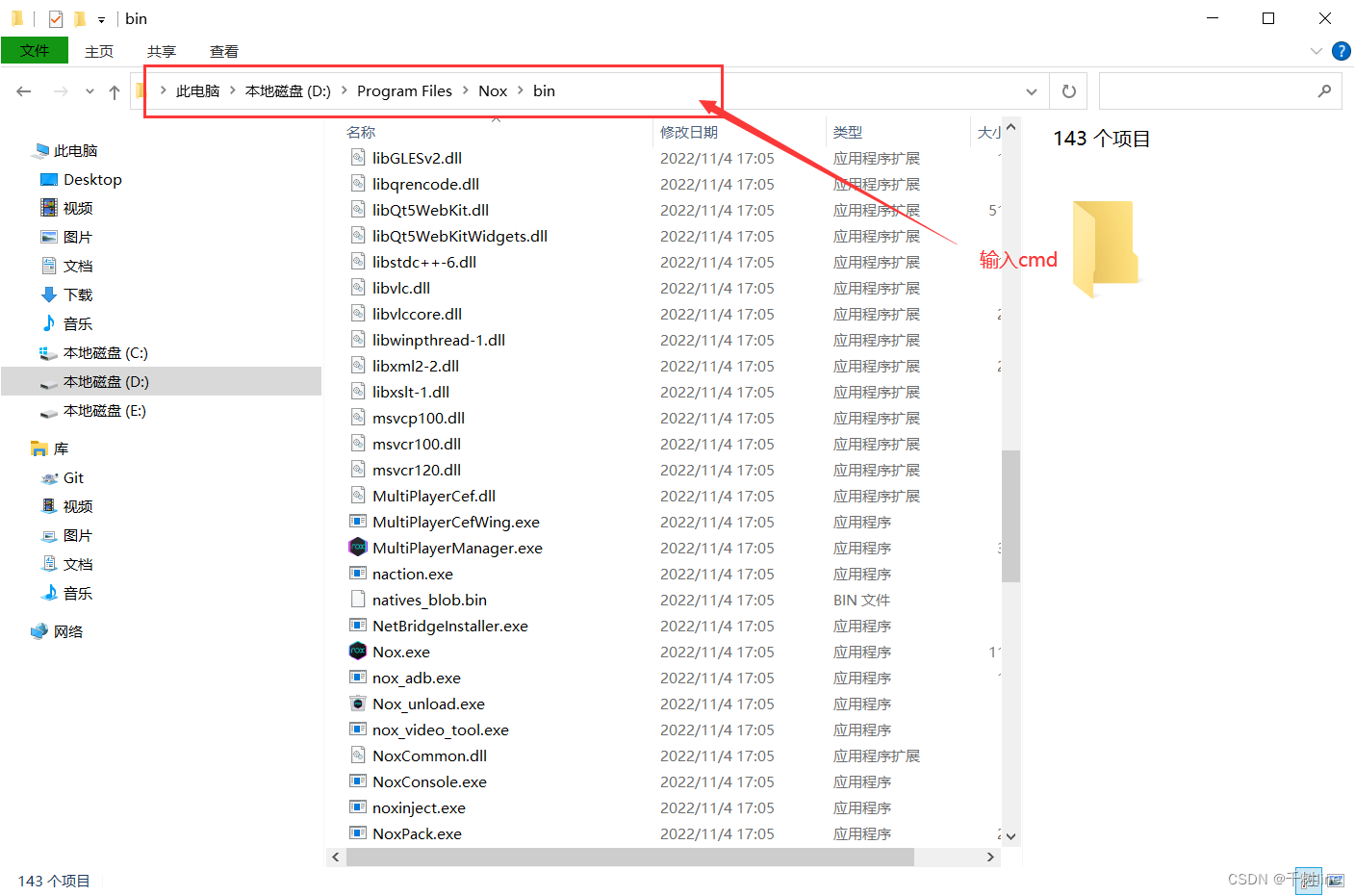Viewport: 1355px width, 896px height.
Task: Go up one folder level
Action: pos(115,91)
